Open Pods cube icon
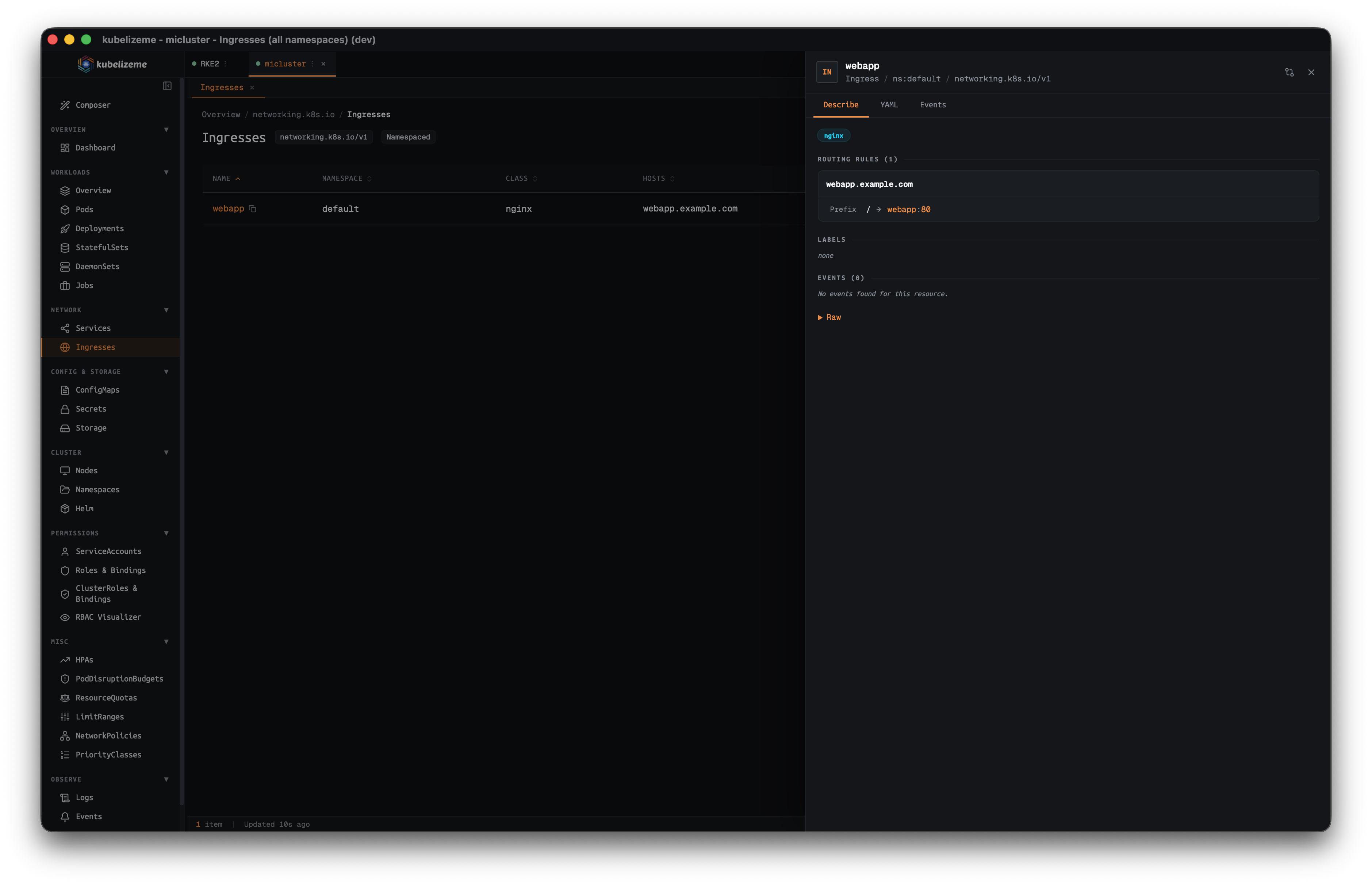 (65, 210)
